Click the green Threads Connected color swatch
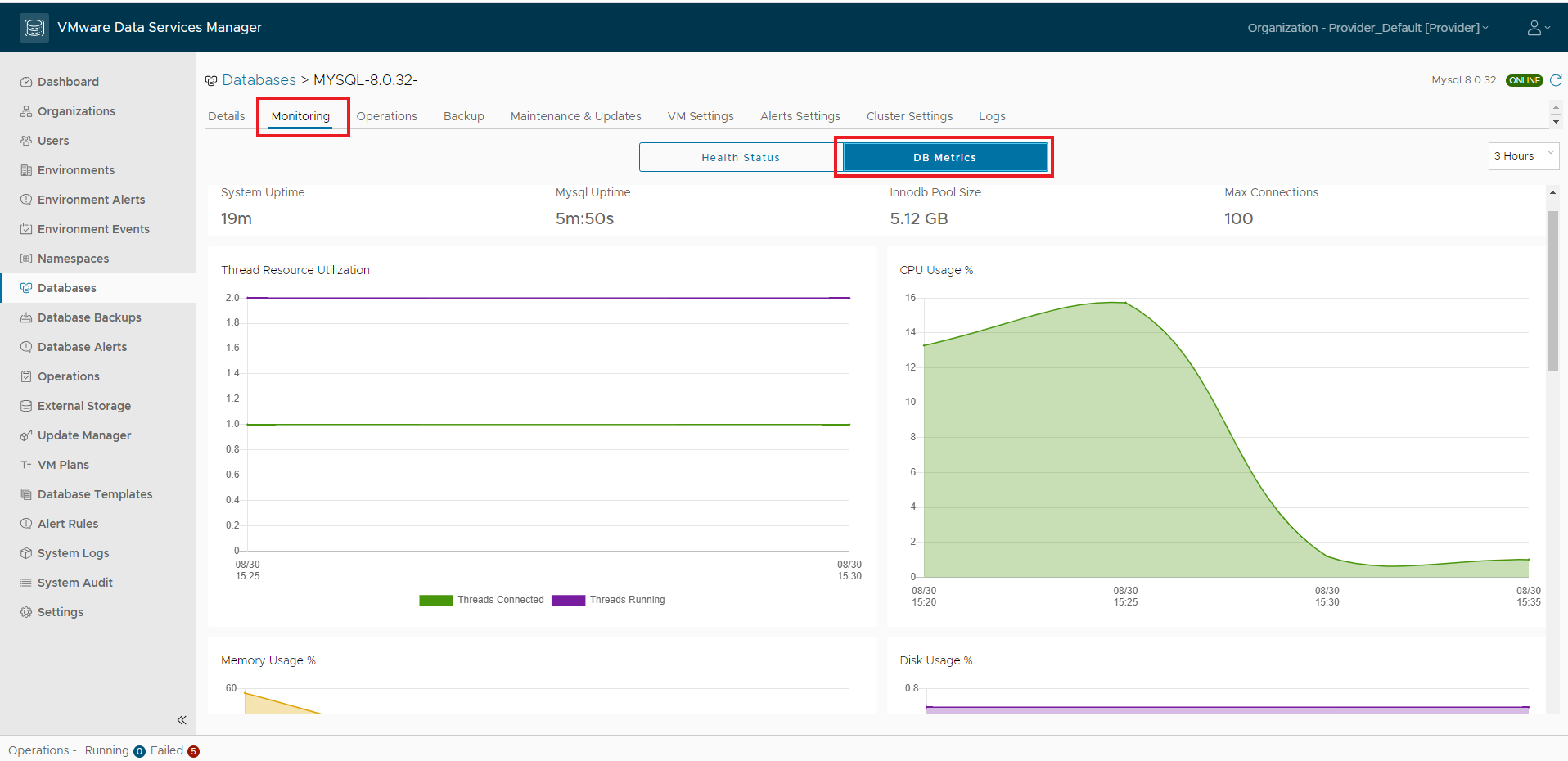Screen dimensions: 1568x761 (436, 601)
